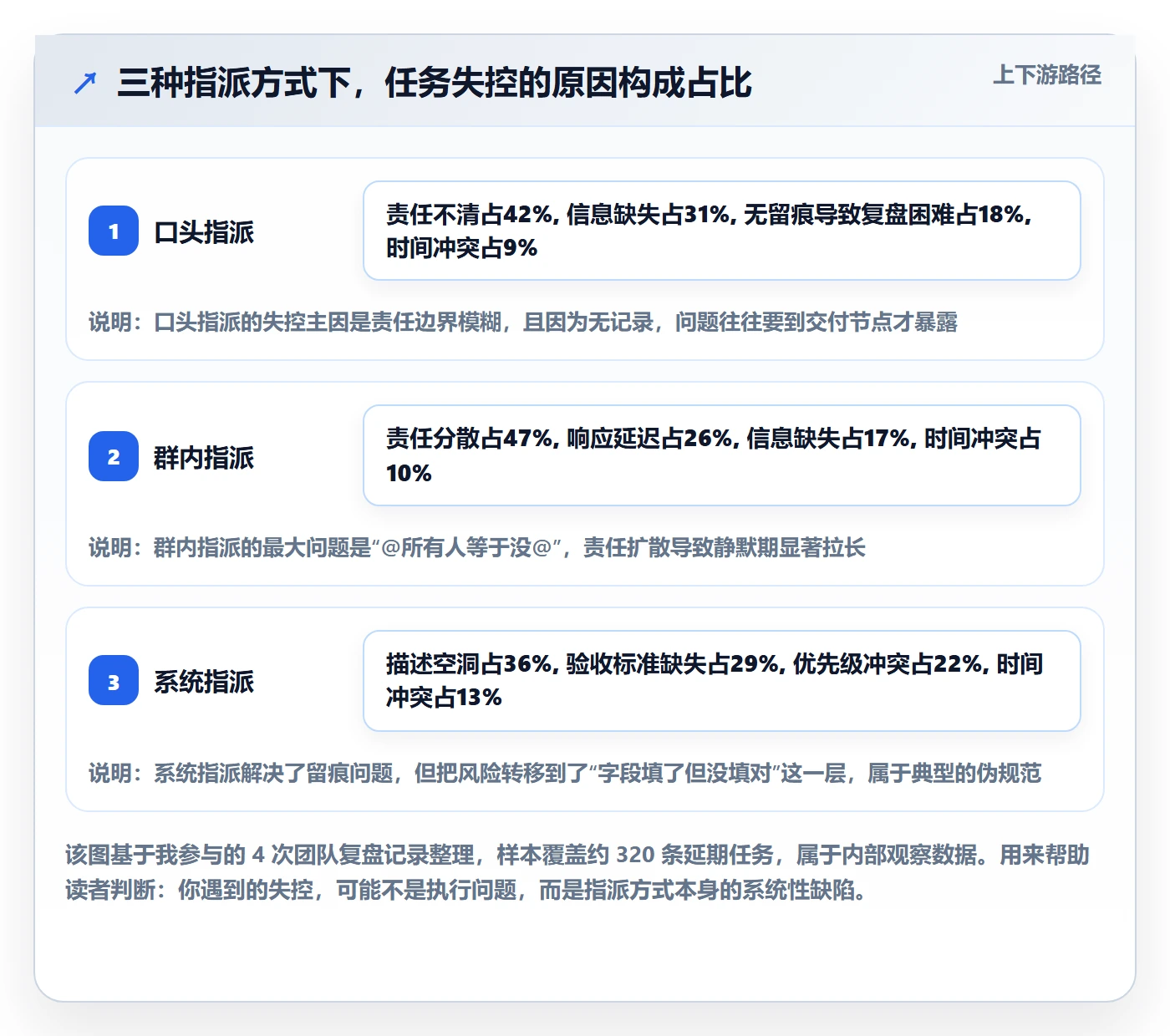The width and height of the screenshot is (1170, 1036).
Task: Click the box starting with 责任不清占42%
Action: coord(722,231)
